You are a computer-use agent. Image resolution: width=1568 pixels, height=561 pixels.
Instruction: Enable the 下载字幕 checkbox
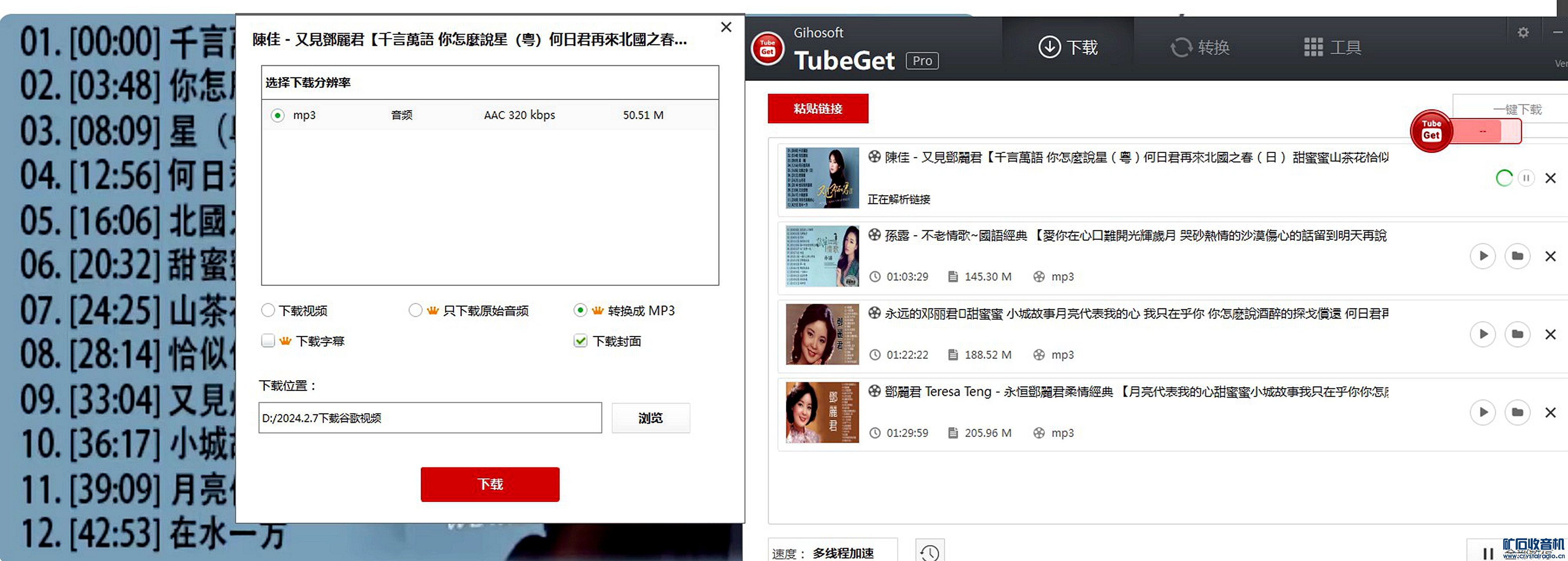click(x=268, y=341)
